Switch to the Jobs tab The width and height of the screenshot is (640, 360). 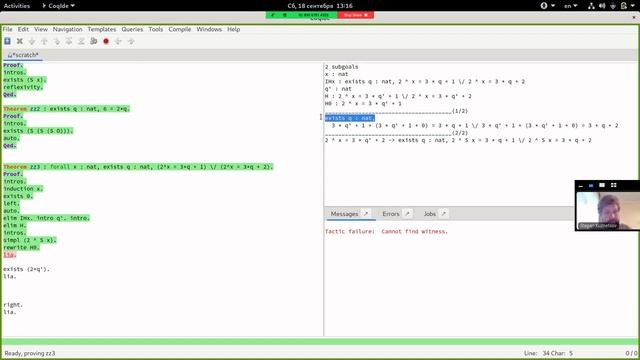(x=429, y=213)
